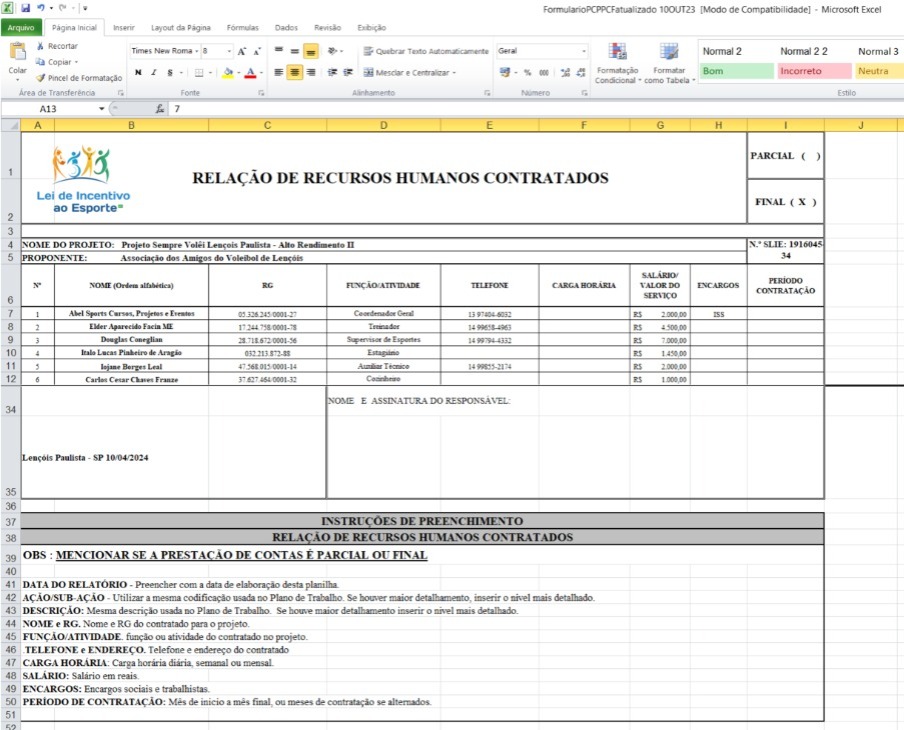Apply the red Incorreto cell style
This screenshot has height=730, width=904.
coord(813,71)
